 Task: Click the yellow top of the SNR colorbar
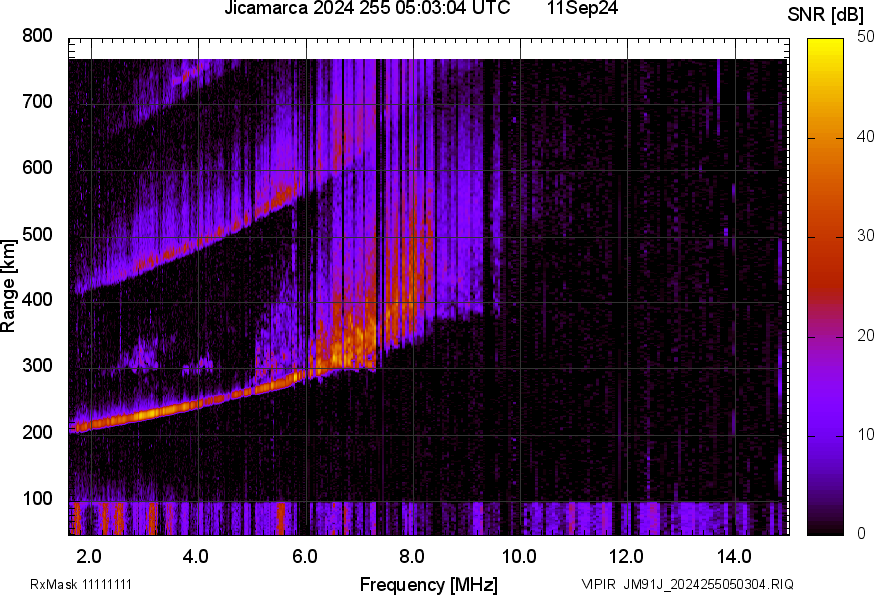point(825,44)
